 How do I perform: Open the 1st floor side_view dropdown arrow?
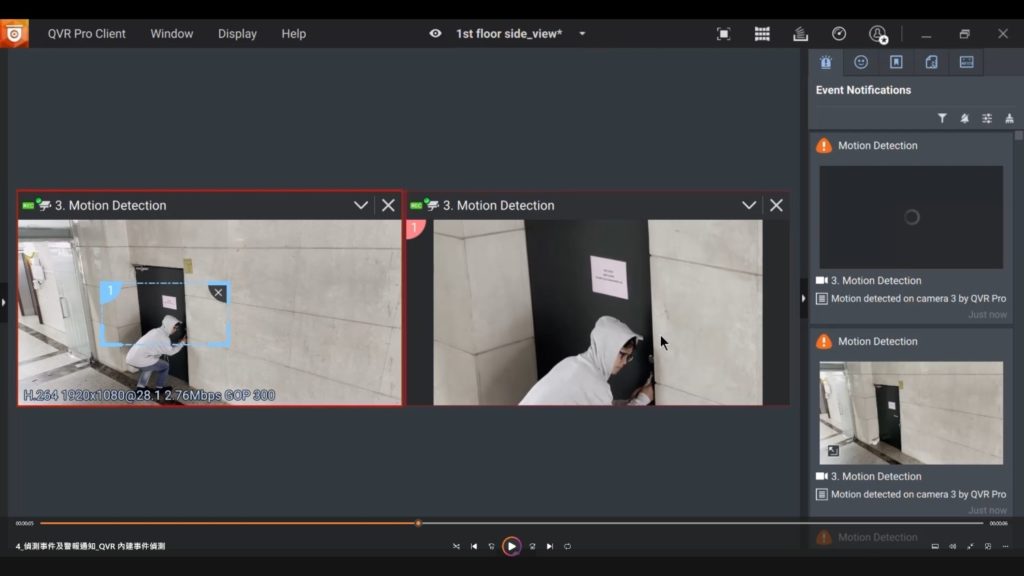(x=582, y=34)
